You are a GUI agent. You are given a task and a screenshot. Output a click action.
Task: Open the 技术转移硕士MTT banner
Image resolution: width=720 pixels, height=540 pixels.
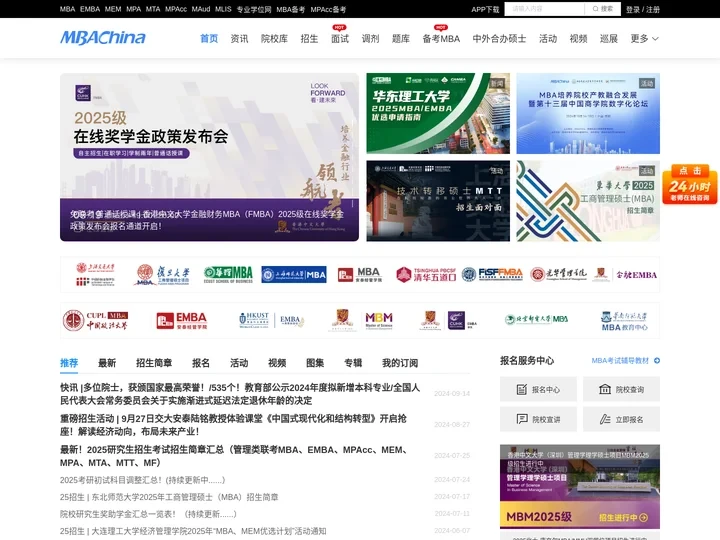coord(438,201)
